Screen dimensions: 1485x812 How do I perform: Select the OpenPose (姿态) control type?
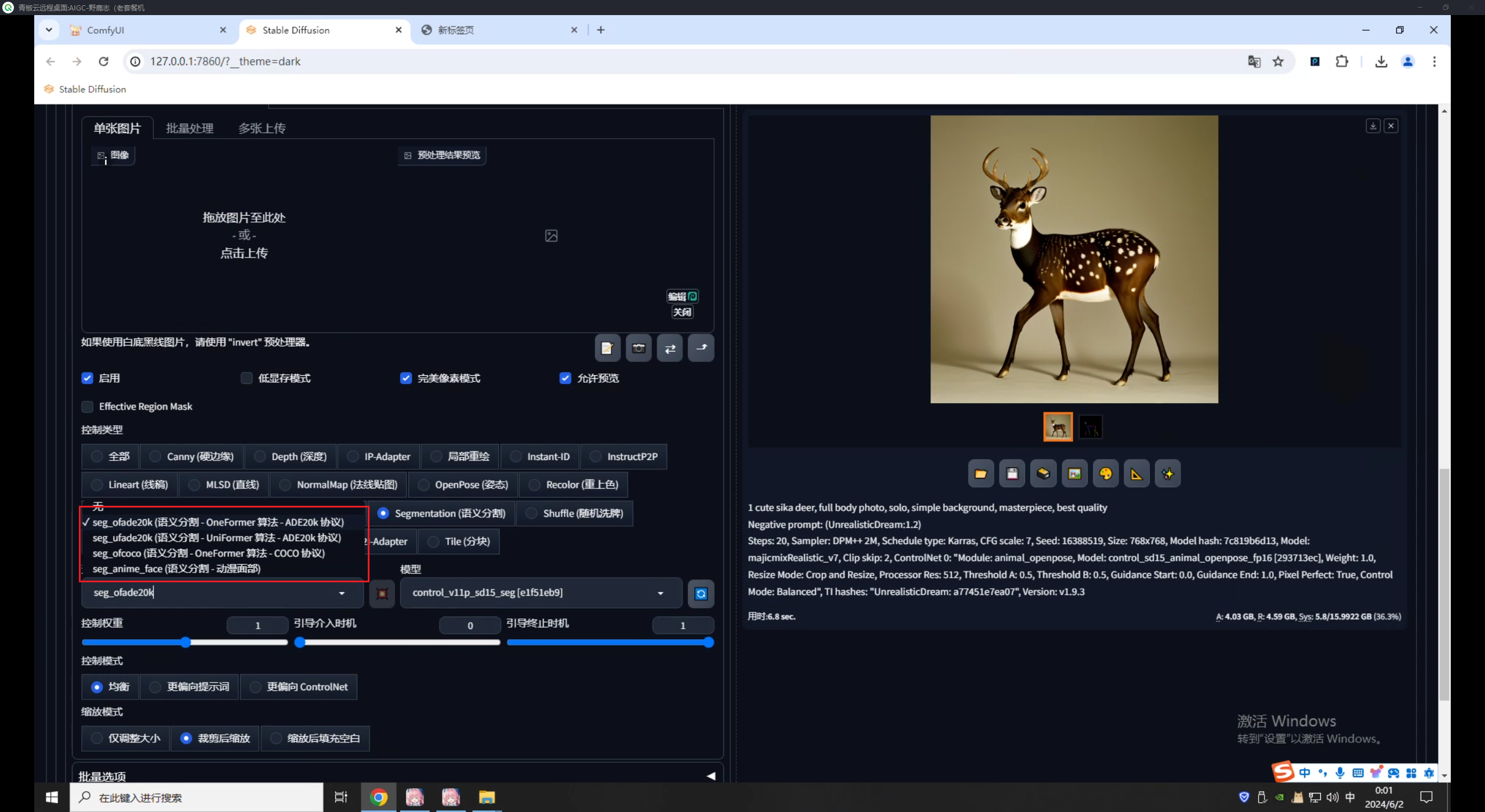463,485
